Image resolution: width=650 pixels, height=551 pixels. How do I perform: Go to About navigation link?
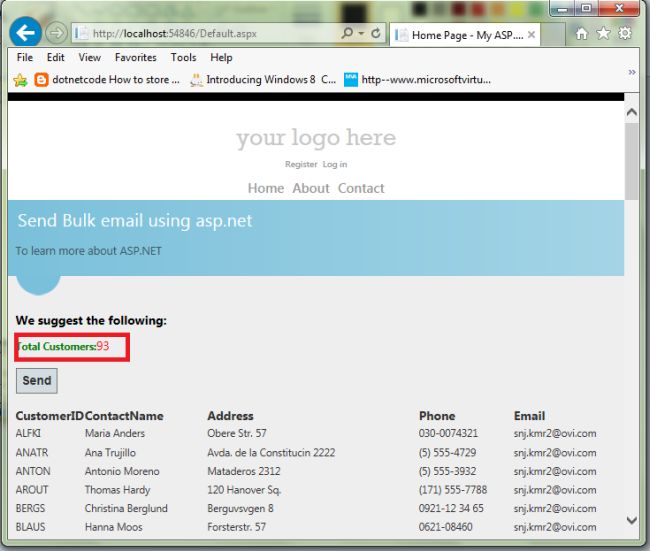click(311, 188)
